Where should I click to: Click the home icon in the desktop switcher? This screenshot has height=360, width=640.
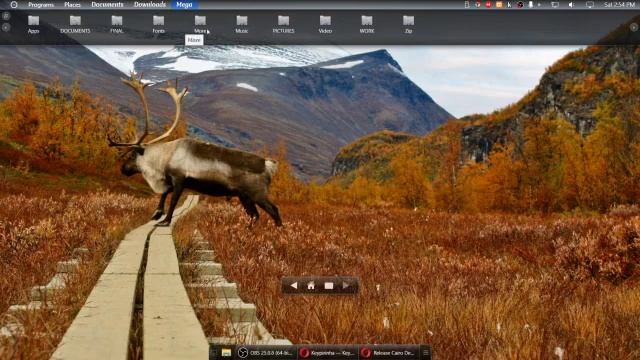(x=311, y=286)
